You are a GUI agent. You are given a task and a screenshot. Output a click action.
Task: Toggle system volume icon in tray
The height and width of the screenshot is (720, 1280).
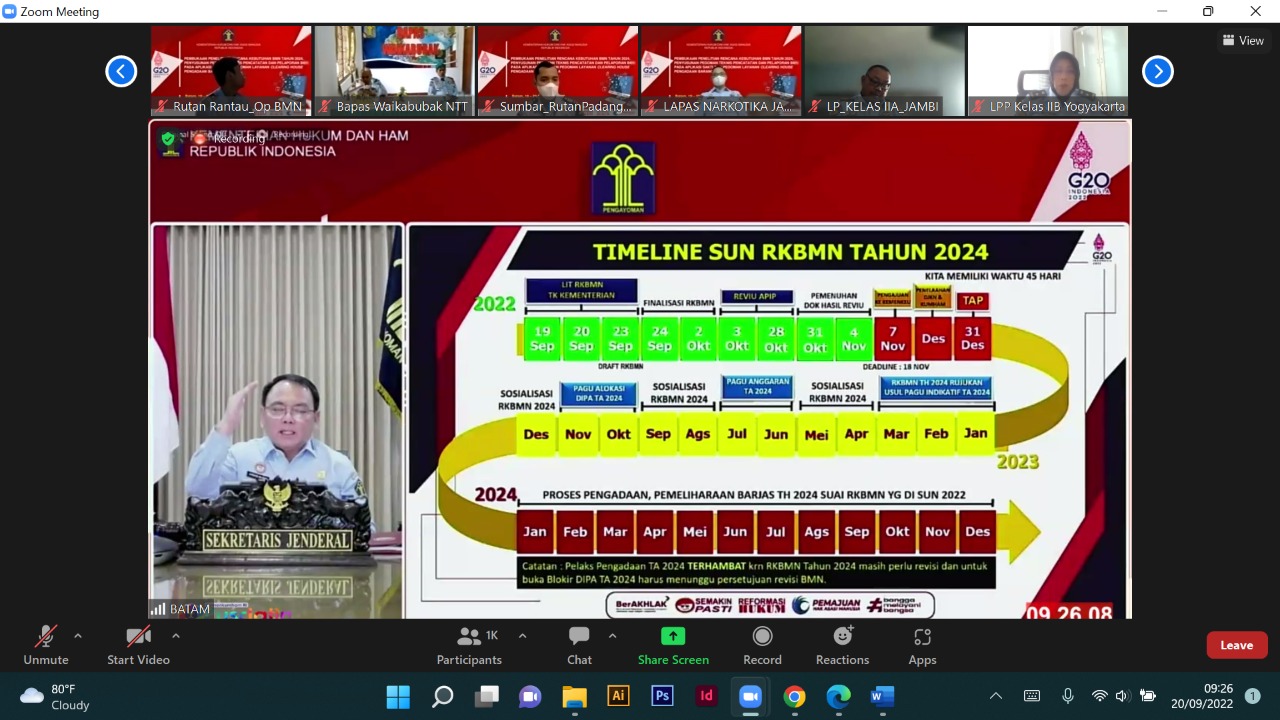[1122, 696]
